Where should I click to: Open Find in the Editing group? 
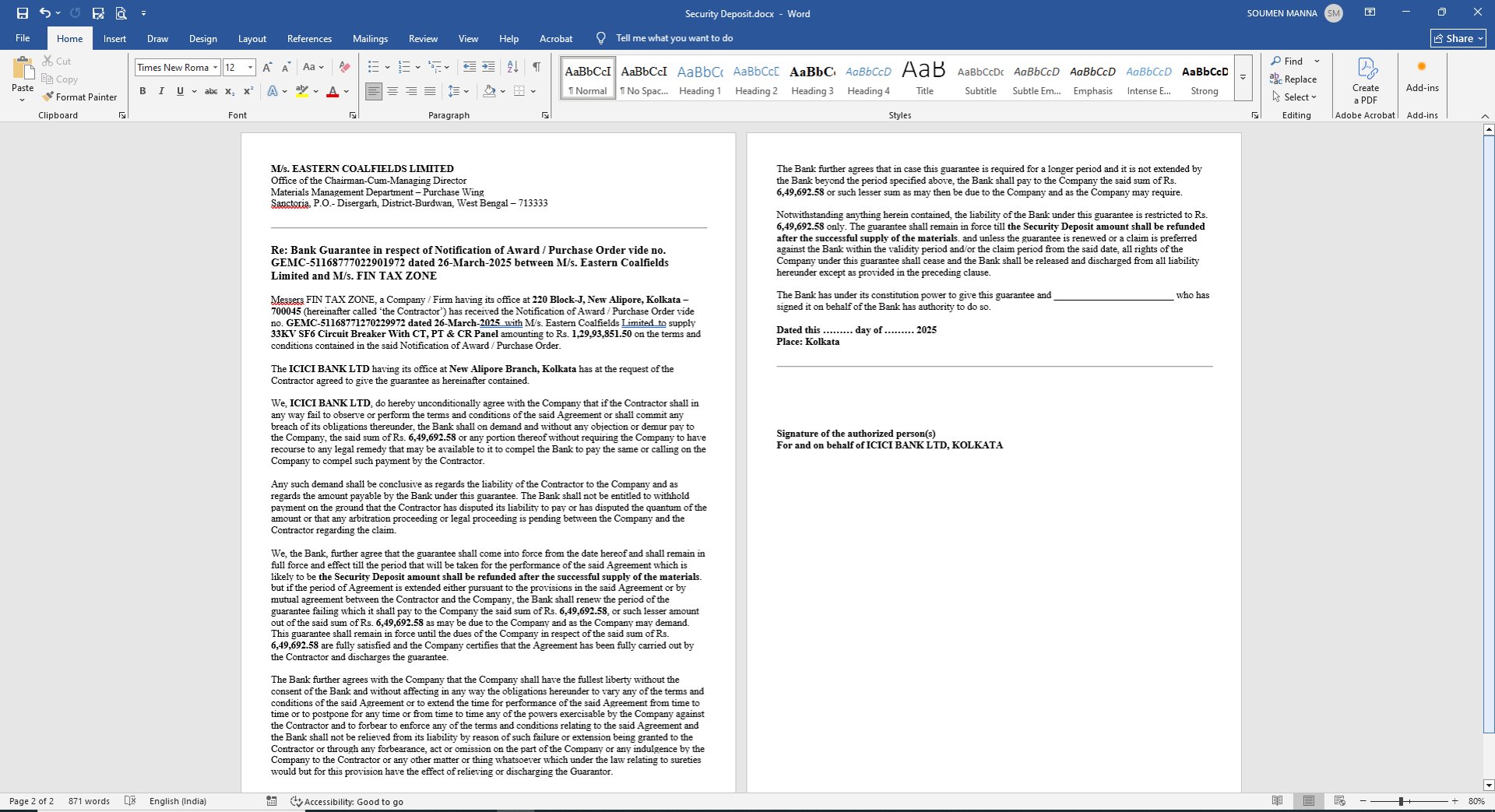click(x=1288, y=61)
